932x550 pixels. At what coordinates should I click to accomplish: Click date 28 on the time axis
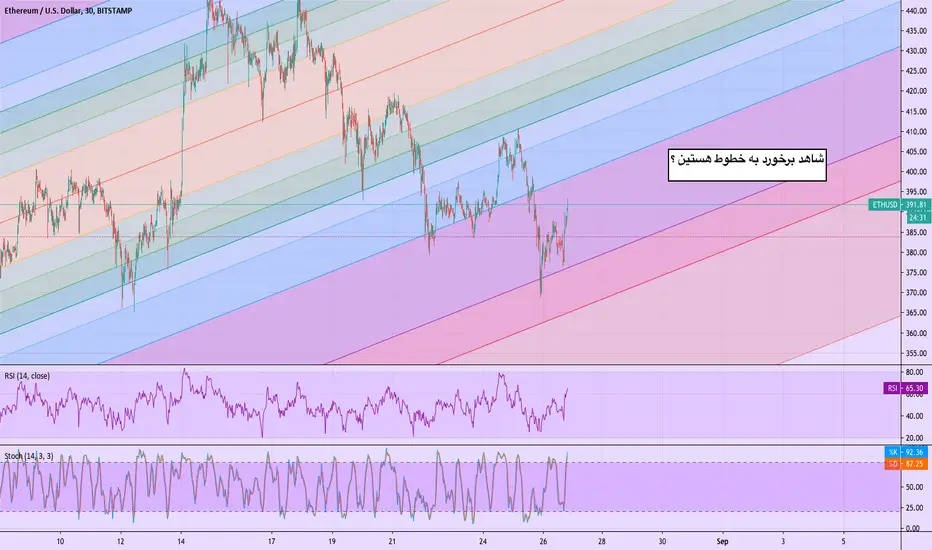coord(602,541)
